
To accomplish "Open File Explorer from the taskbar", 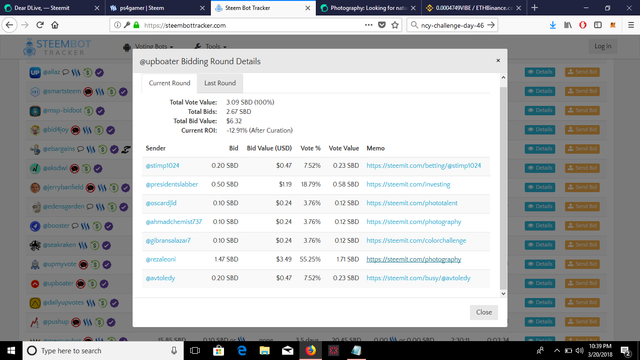I will point(264,351).
